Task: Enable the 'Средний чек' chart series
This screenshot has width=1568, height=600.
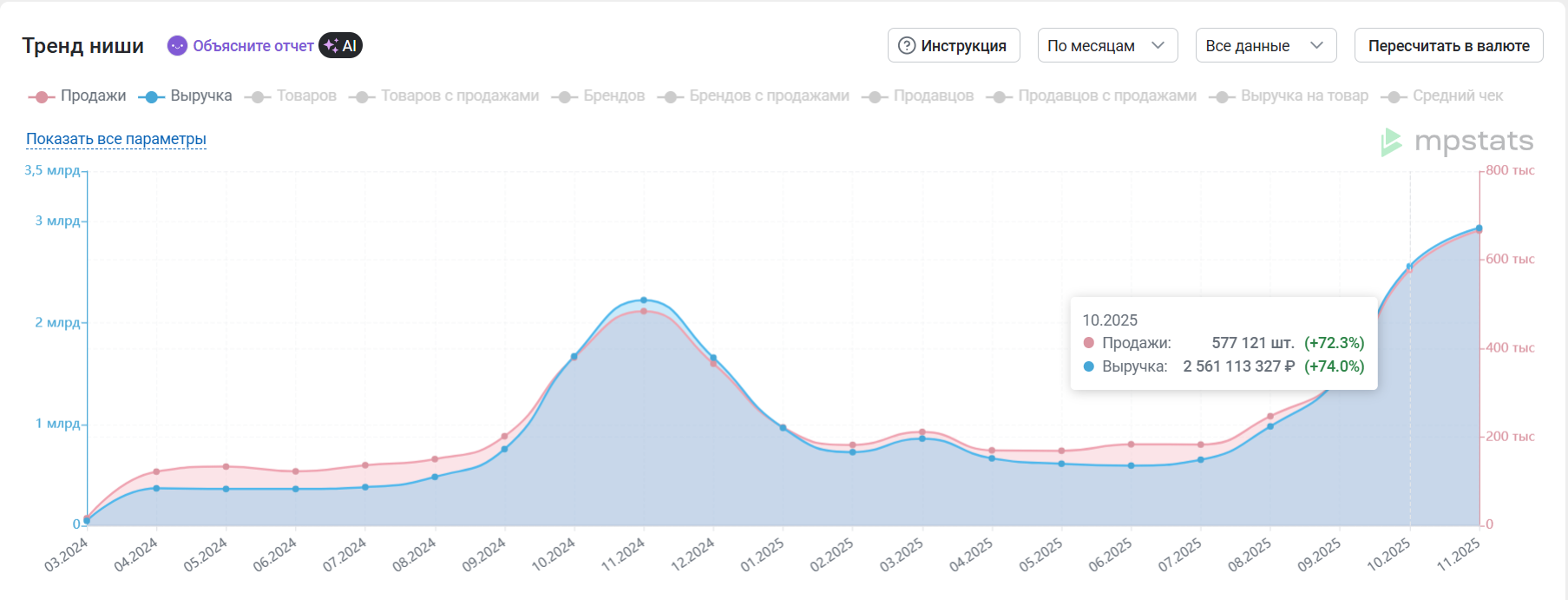Action: tap(1457, 96)
